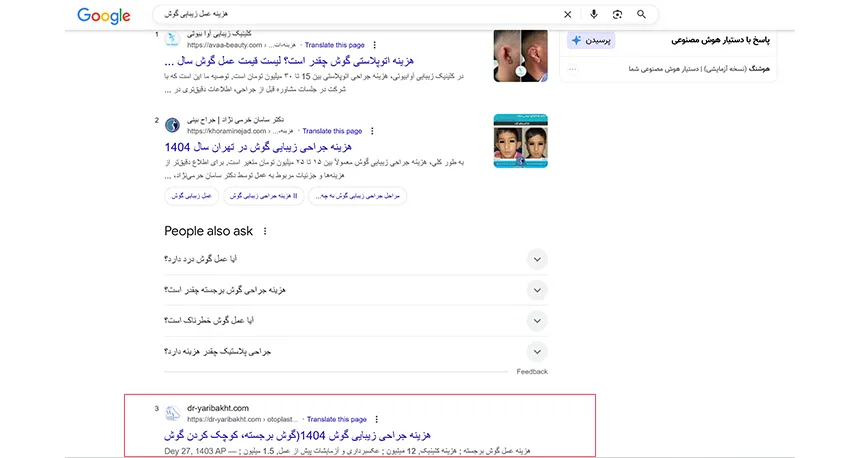Open three-dot menu for dr-yaribakht.com result
Viewport: 860px width, 458px height.
[377, 419]
